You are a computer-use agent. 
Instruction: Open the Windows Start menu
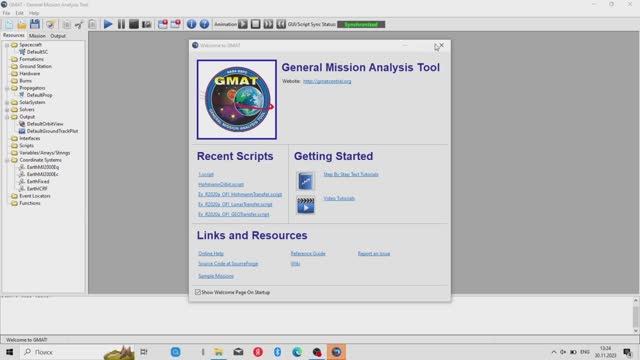(x=9, y=352)
